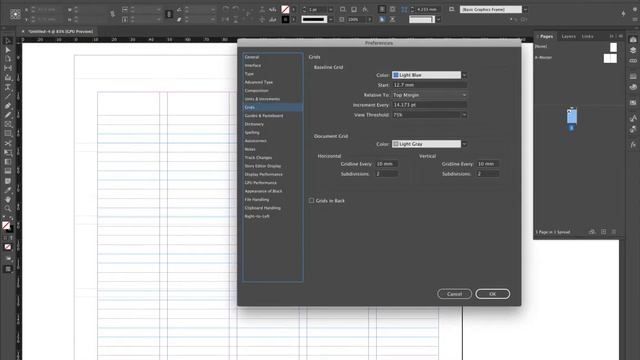This screenshot has height=360, width=640.
Task: Click Vertical Gridline Every field
Action: tap(488, 164)
